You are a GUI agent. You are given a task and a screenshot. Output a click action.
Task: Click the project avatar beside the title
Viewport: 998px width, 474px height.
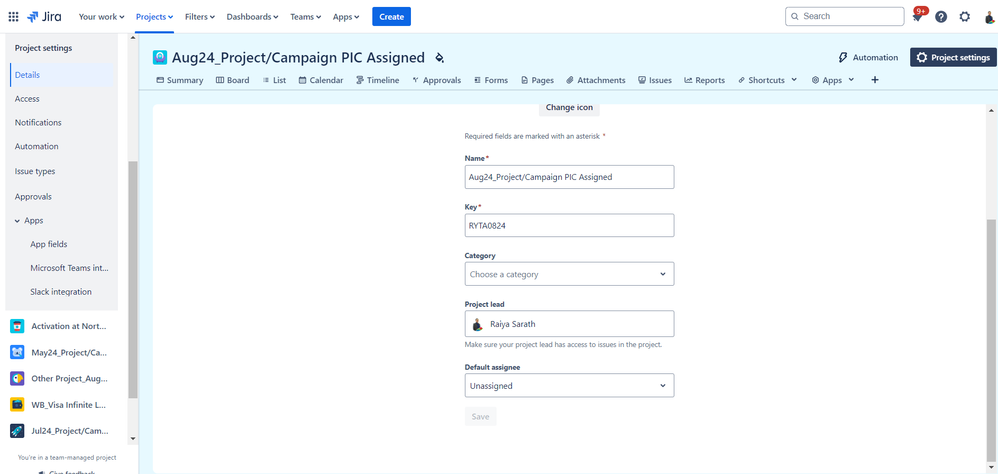(160, 57)
